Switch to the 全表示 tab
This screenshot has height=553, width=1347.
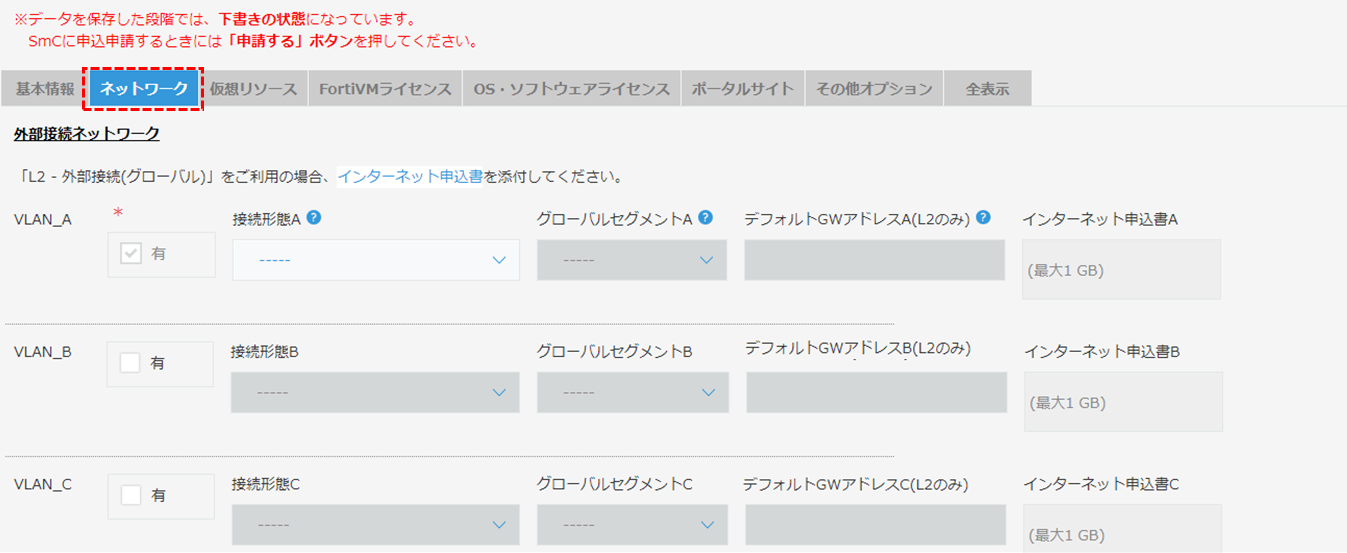pos(987,89)
